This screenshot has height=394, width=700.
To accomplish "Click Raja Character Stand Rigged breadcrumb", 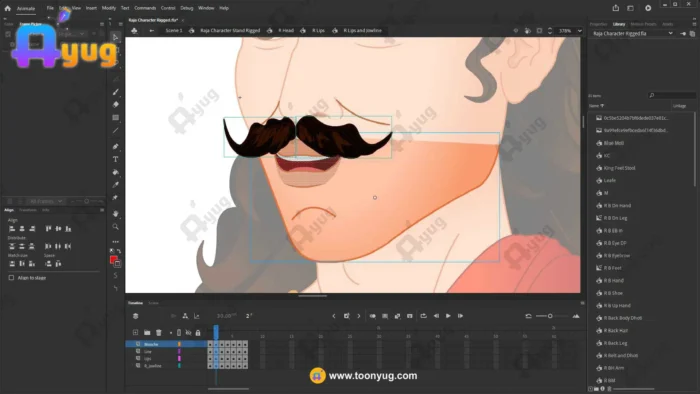I will (x=230, y=31).
